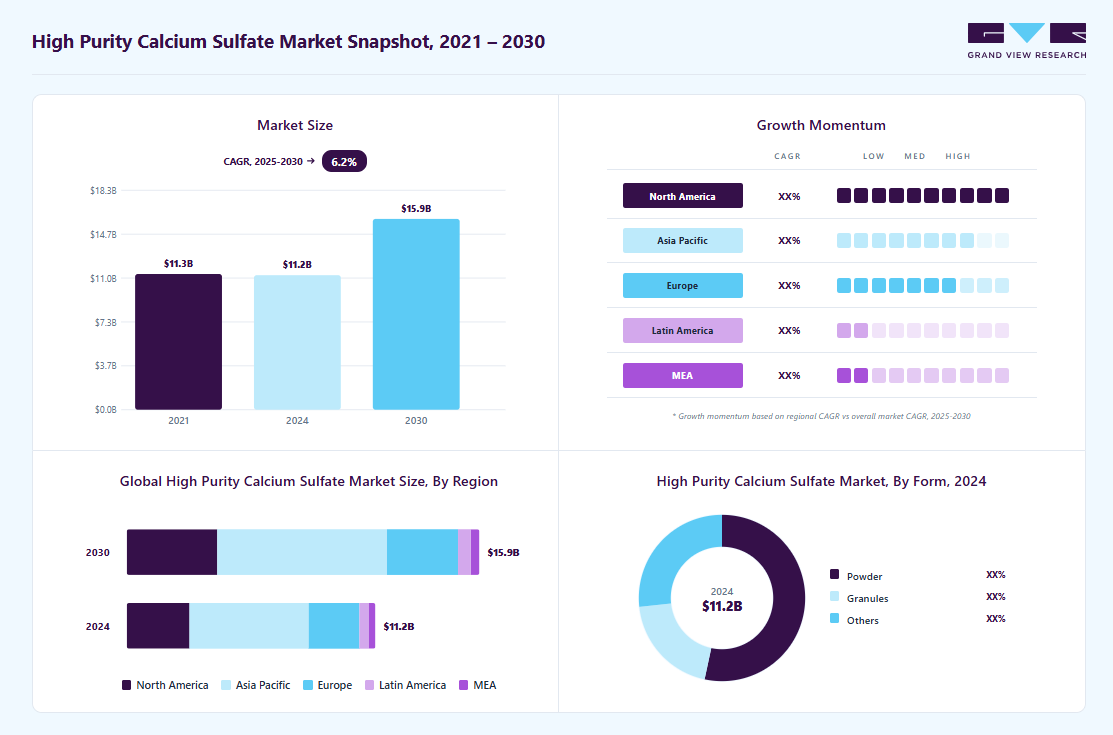Click Asia Pacific legend swatch under region chart
The image size is (1113, 735).
(x=226, y=685)
